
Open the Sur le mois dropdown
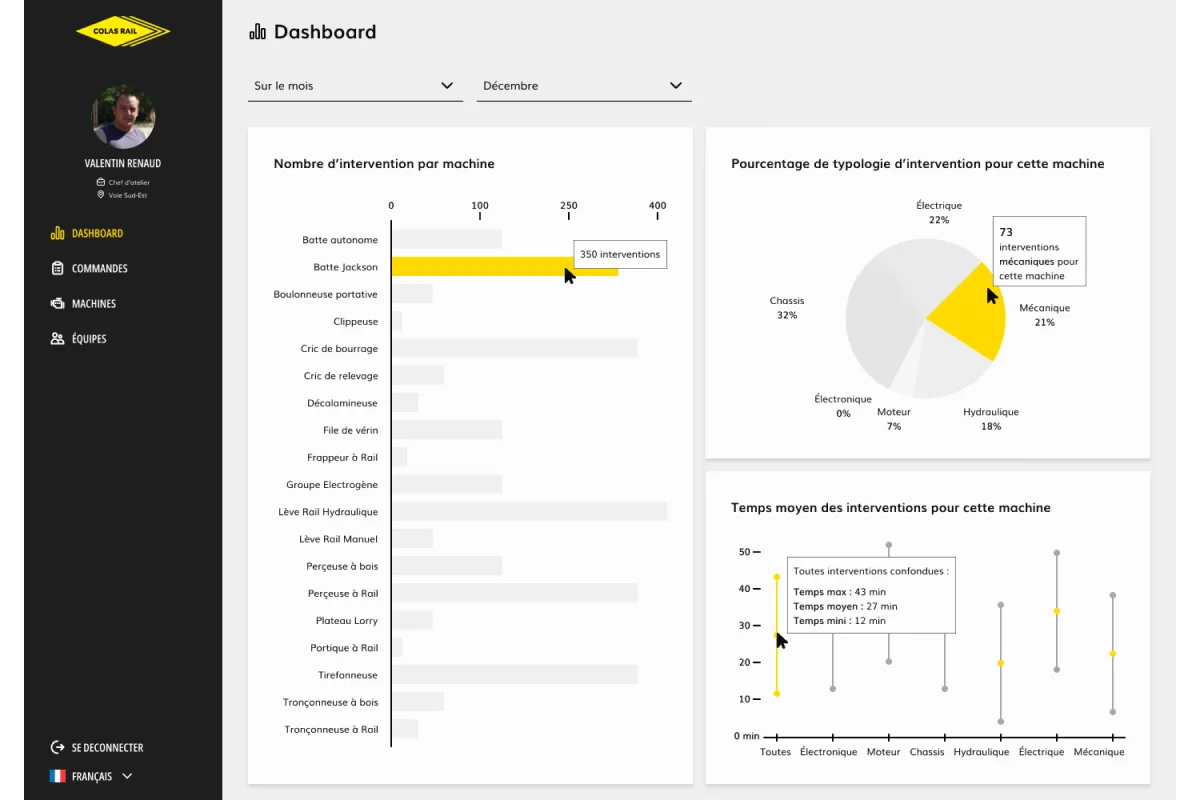[x=354, y=86]
